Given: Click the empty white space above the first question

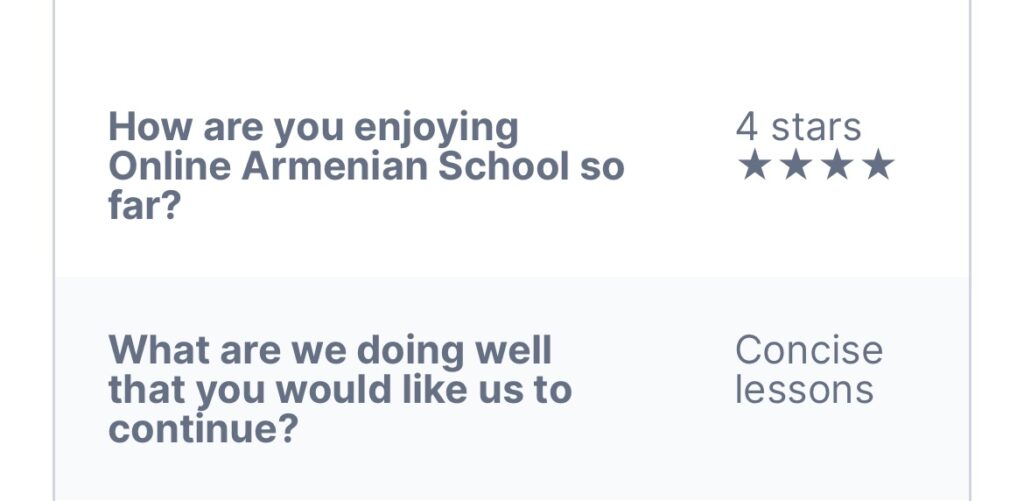Looking at the screenshot, I should pyautogui.click(x=500, y=50).
